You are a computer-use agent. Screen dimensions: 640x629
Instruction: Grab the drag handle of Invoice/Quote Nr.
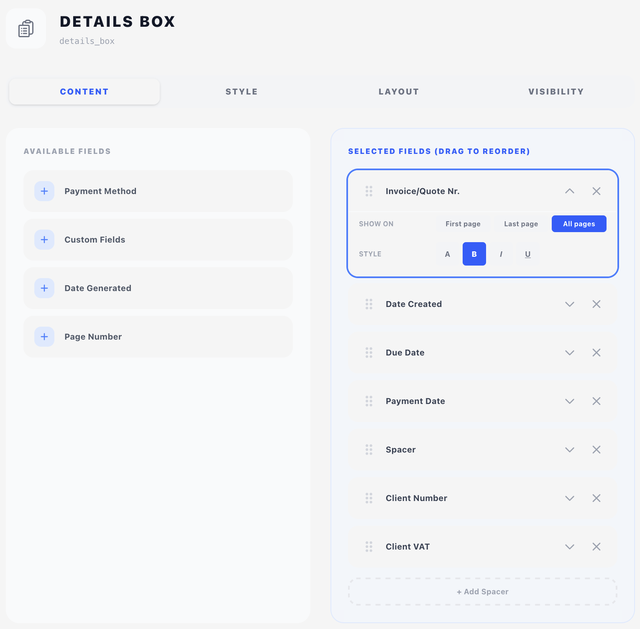click(x=369, y=191)
